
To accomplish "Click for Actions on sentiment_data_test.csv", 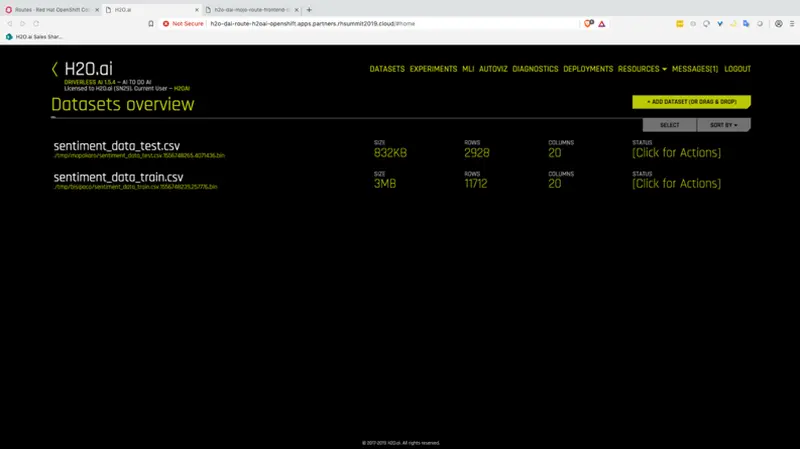I will [x=677, y=153].
